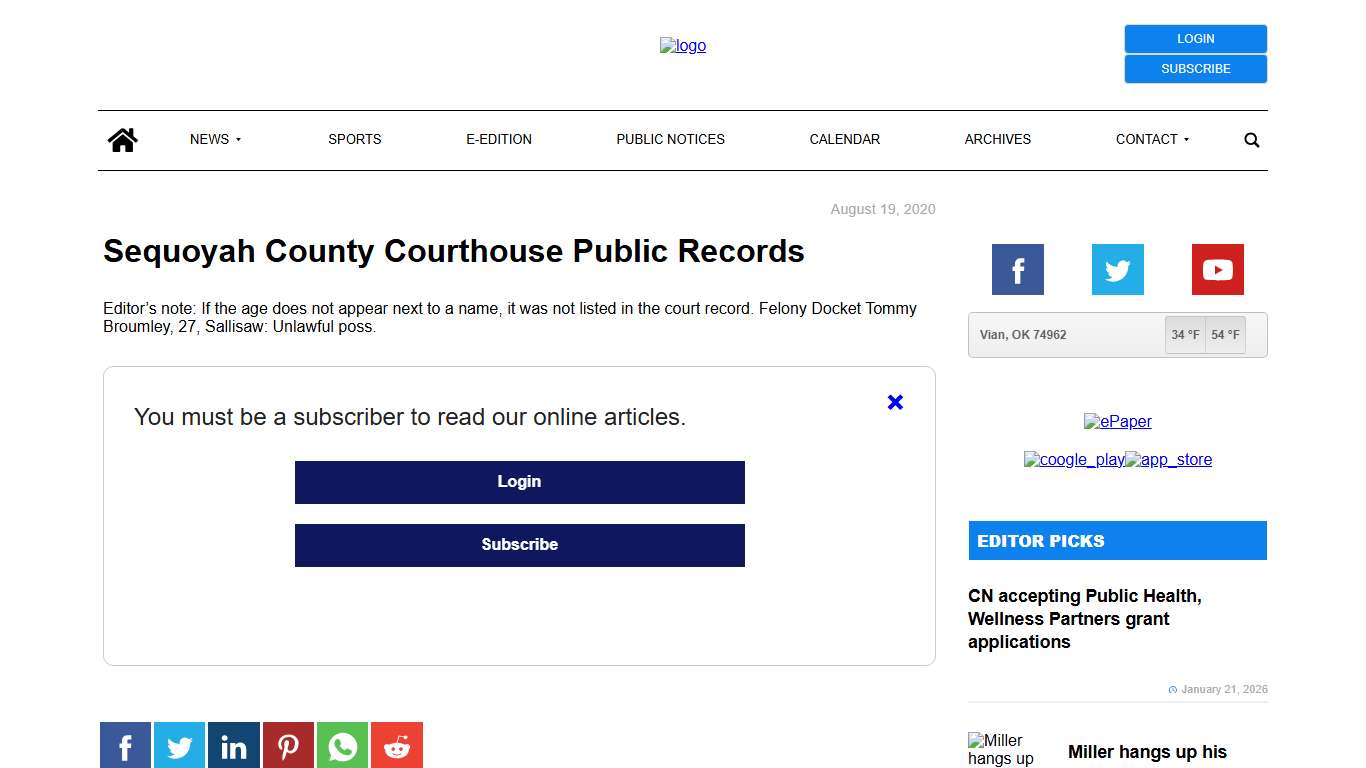Open the Public Health grant applications article
The width and height of the screenshot is (1366, 768).
(x=1085, y=618)
